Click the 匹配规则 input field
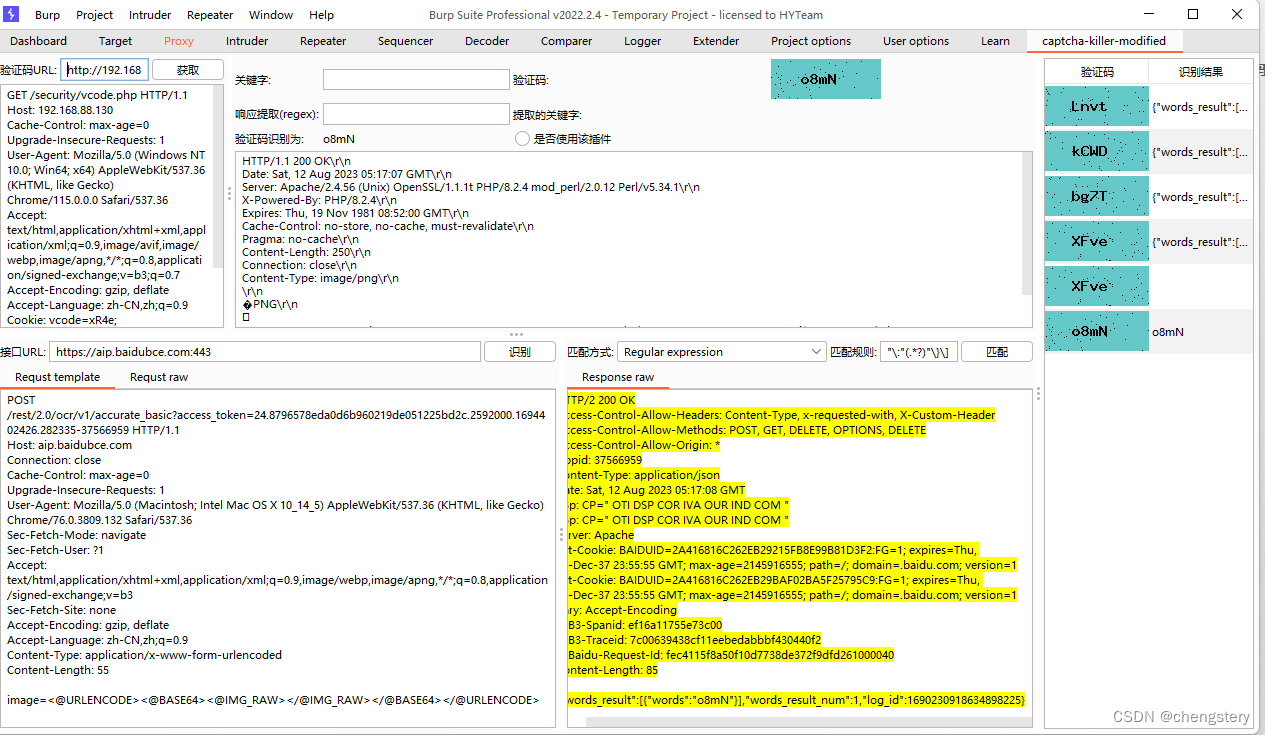The image size is (1265, 735). tap(918, 352)
